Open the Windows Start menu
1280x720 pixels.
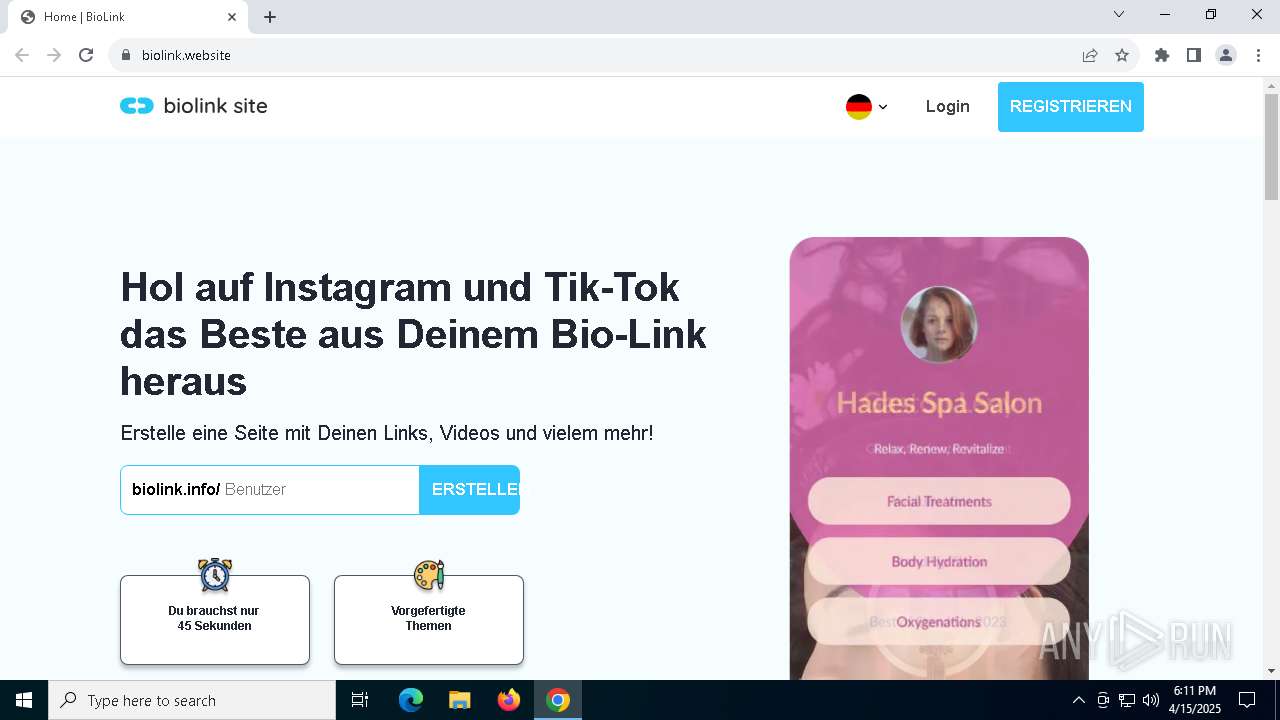[24, 700]
